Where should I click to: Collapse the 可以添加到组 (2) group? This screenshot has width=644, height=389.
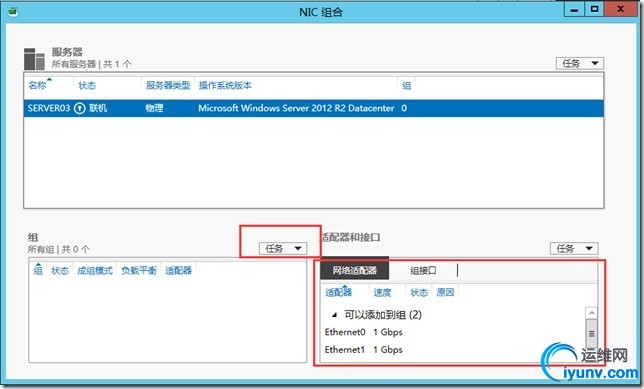(334, 315)
